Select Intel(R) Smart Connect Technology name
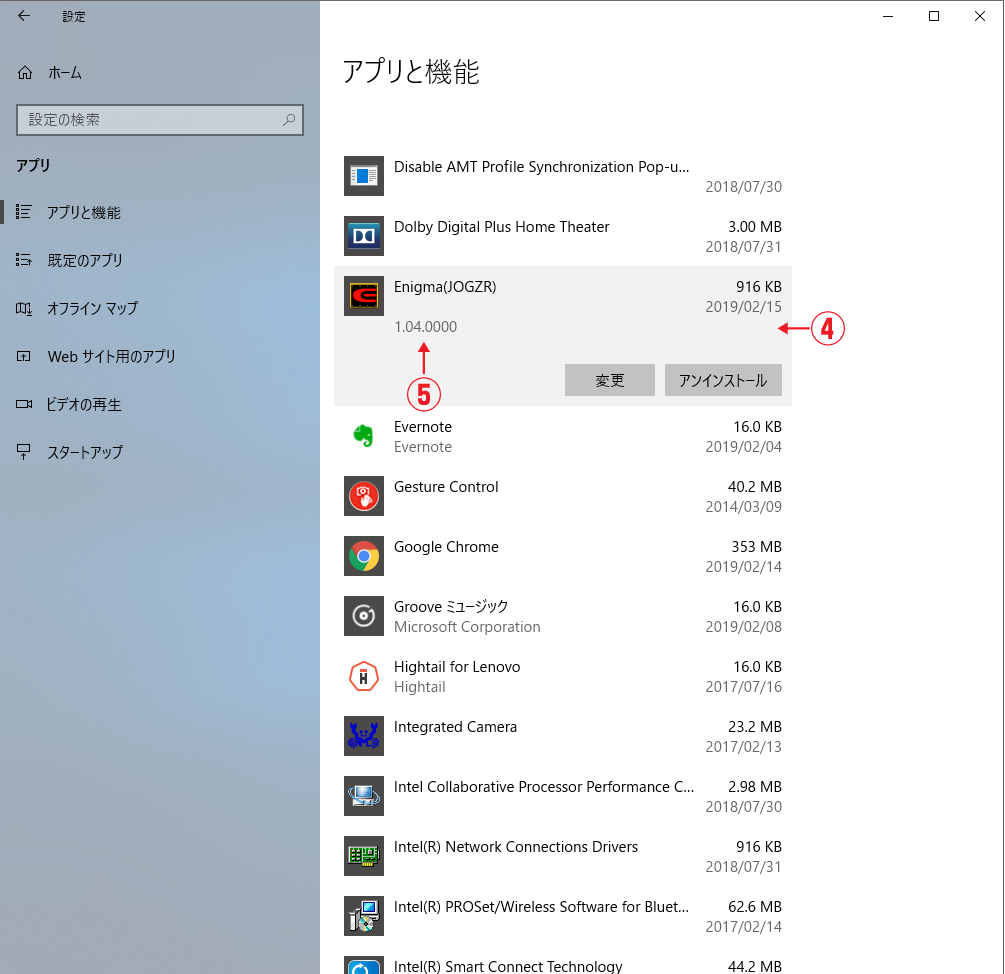 tap(508, 966)
